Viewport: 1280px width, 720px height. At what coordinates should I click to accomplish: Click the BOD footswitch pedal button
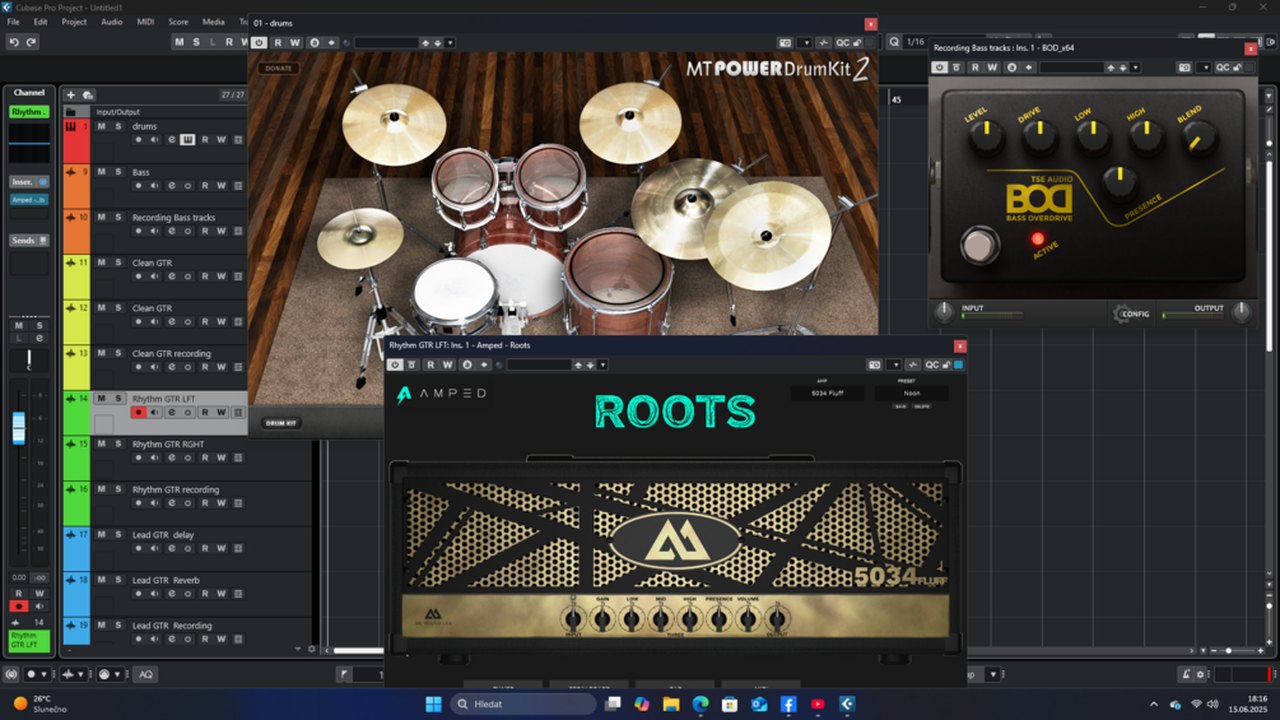pyautogui.click(x=979, y=245)
